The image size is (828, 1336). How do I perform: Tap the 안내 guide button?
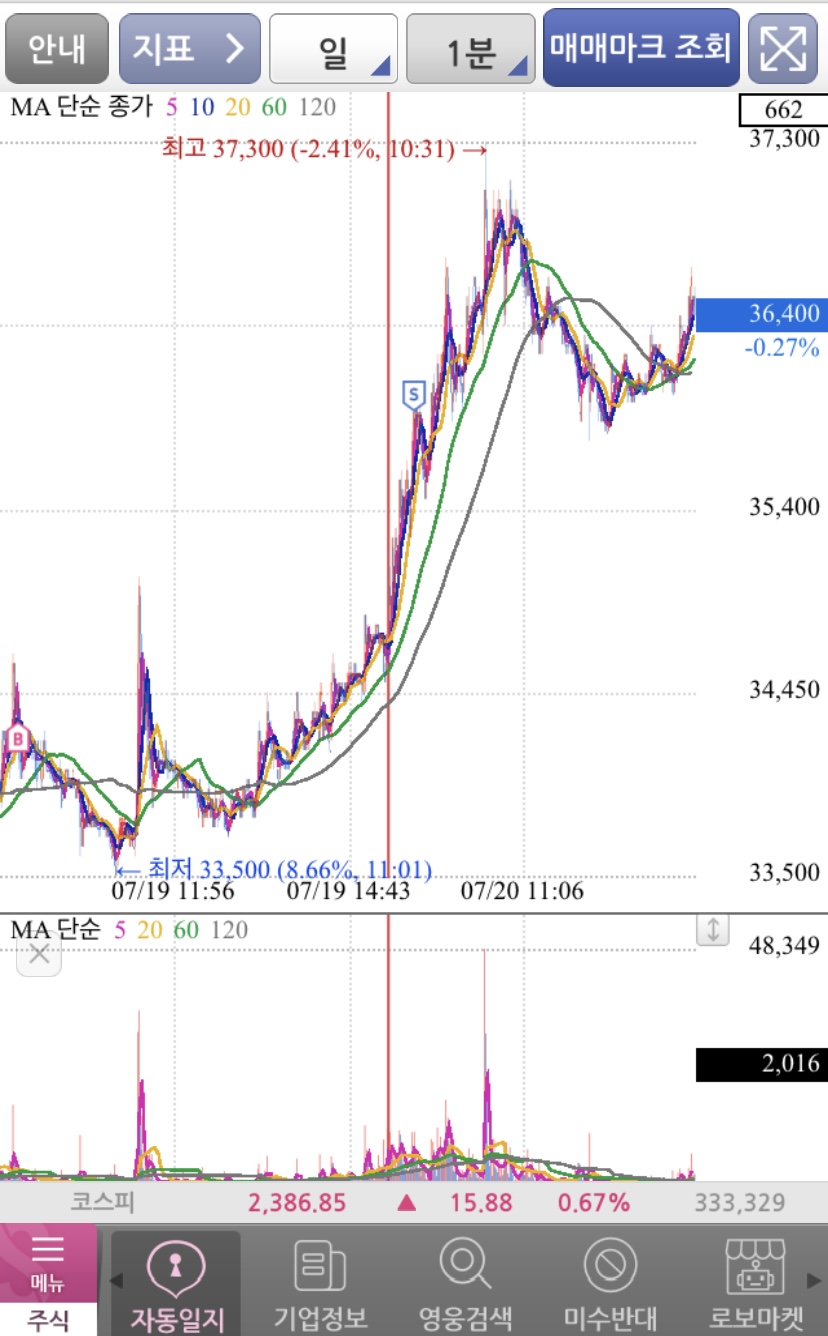coord(57,48)
